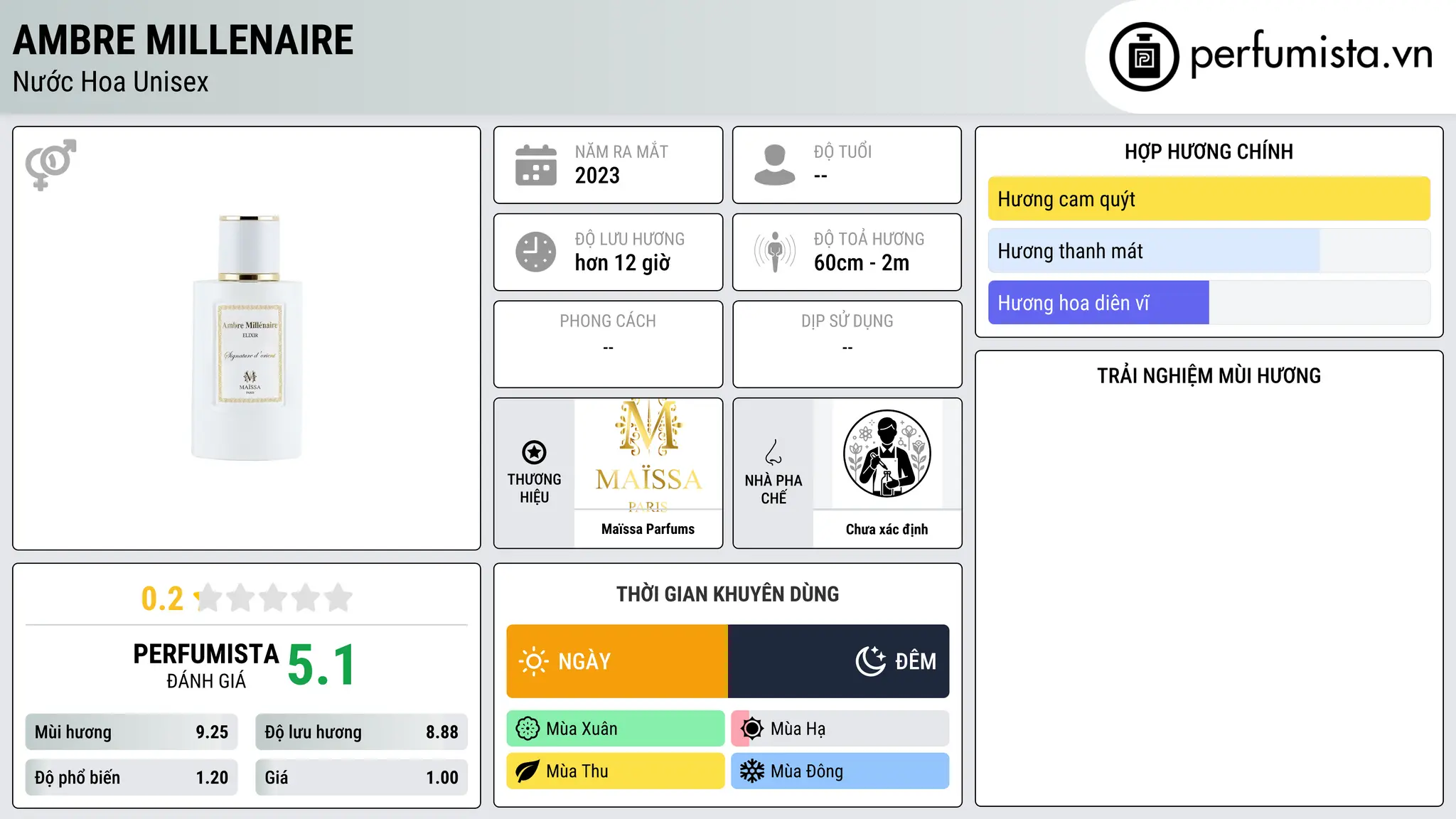Viewport: 1456px width, 819px height.
Task: Choose the Mùa Hạ season bar
Action: pos(840,729)
